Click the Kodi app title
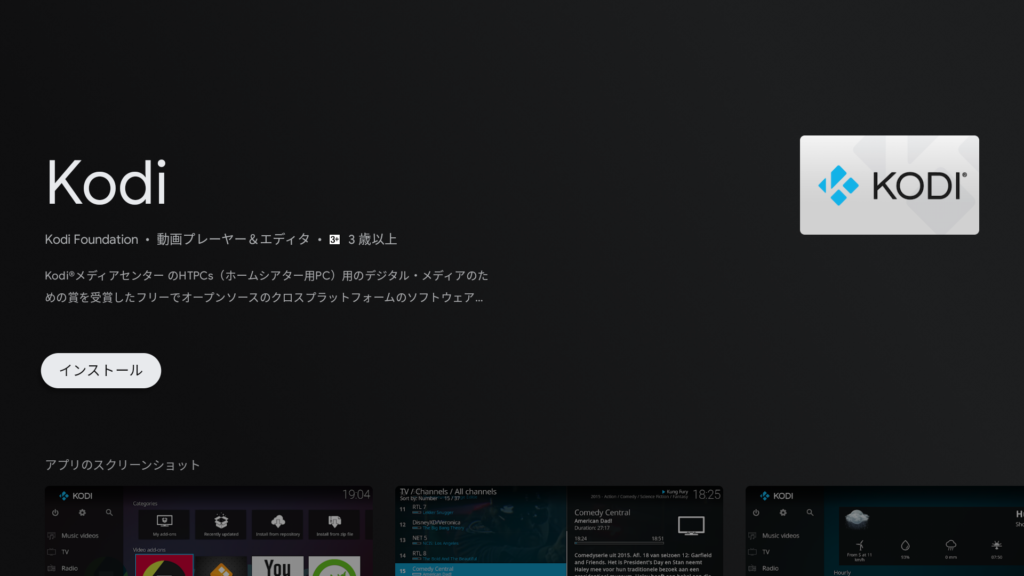Image resolution: width=1024 pixels, height=576 pixels. coord(106,183)
